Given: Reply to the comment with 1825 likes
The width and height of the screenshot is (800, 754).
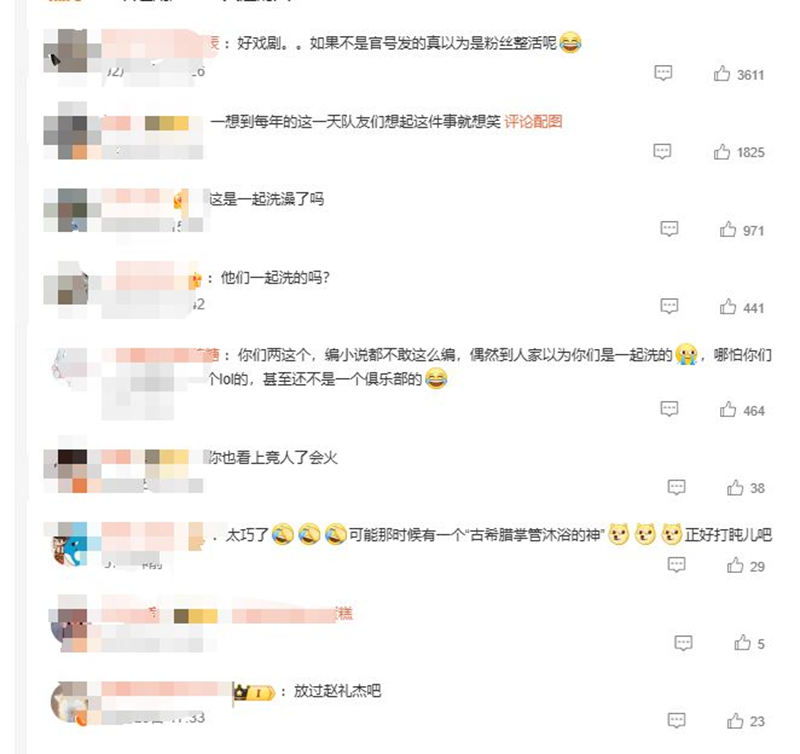Looking at the screenshot, I should point(662,152).
